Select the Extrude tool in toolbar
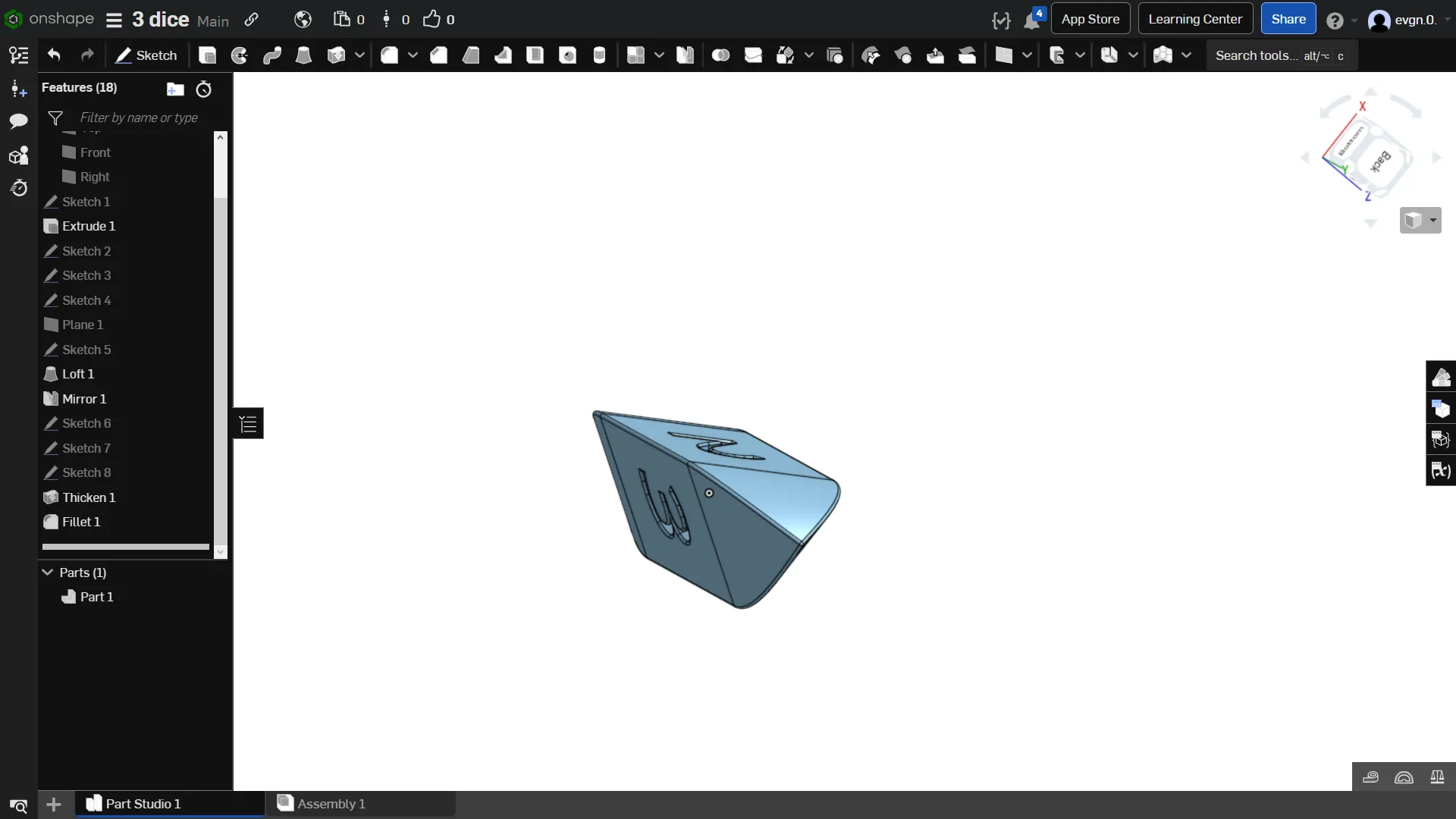This screenshot has width=1456, height=819. tap(207, 55)
